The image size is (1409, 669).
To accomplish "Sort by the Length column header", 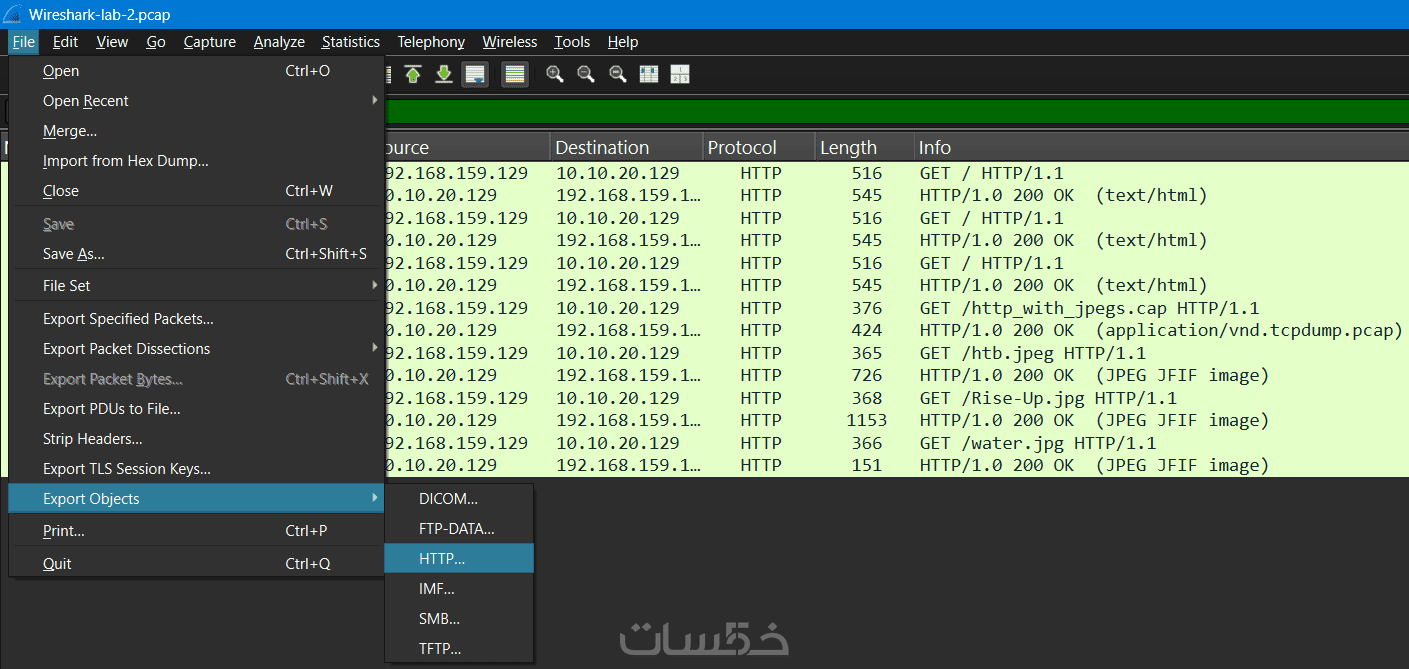I will [864, 147].
